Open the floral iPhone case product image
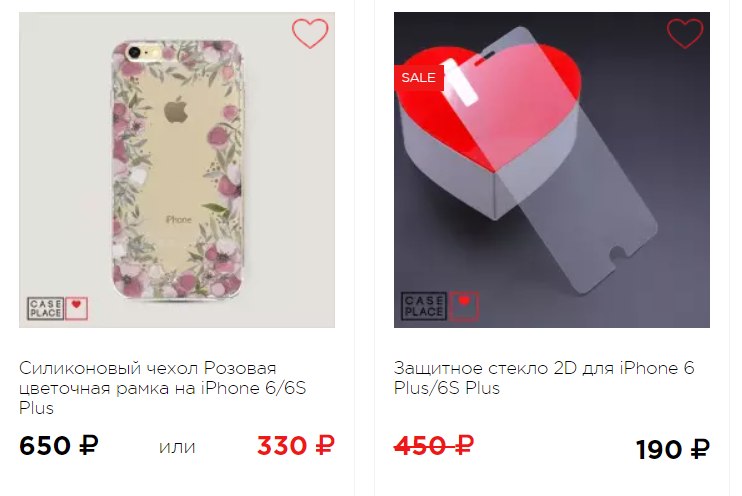Screen dimensions: 742x496 click(x=177, y=170)
